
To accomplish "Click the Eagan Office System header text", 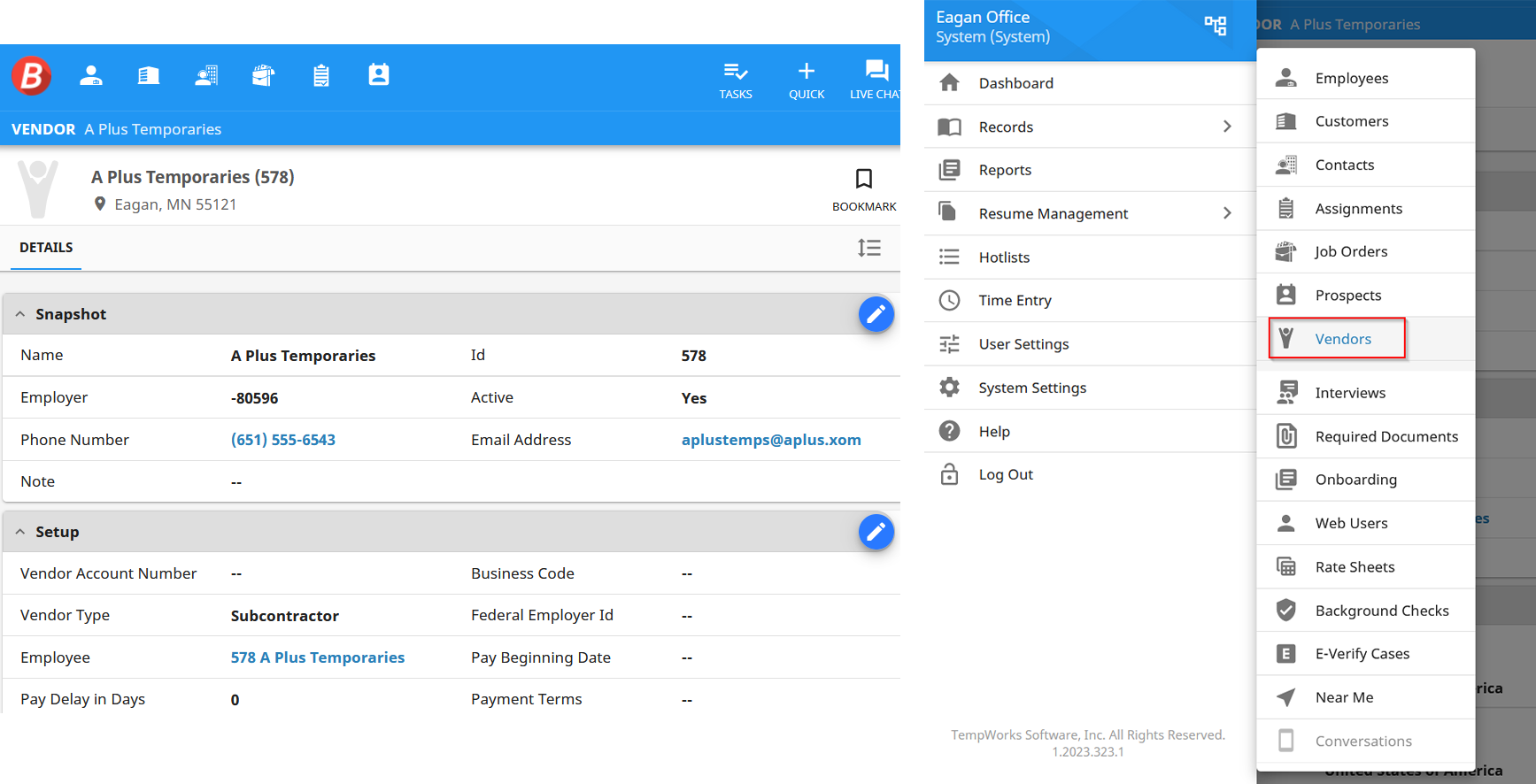I will pos(992,27).
